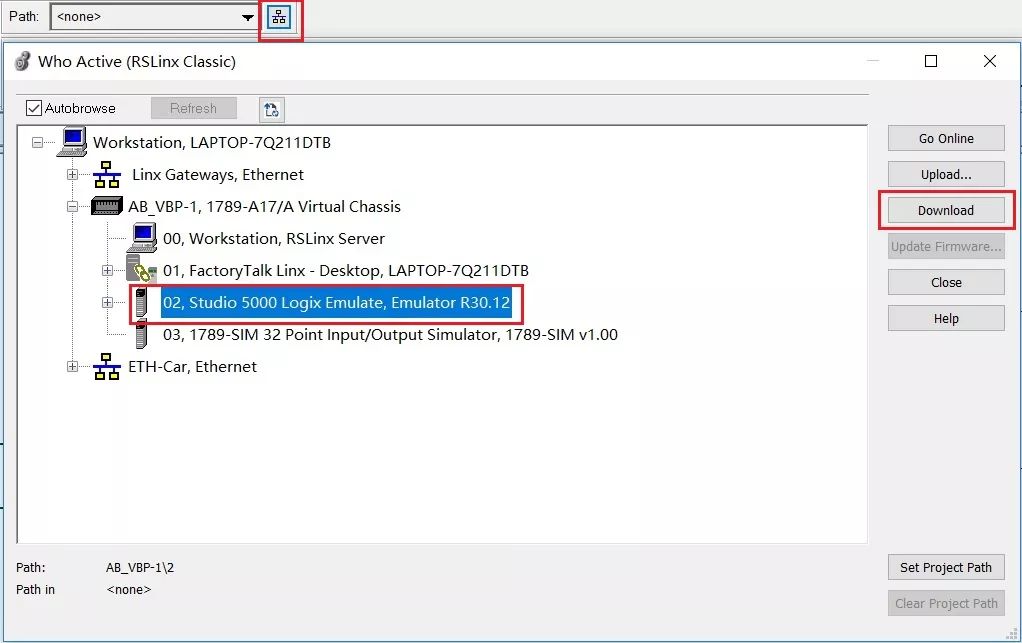Click the window resize grip at bottom corner
Image resolution: width=1022 pixels, height=643 pixels.
tap(1012, 633)
